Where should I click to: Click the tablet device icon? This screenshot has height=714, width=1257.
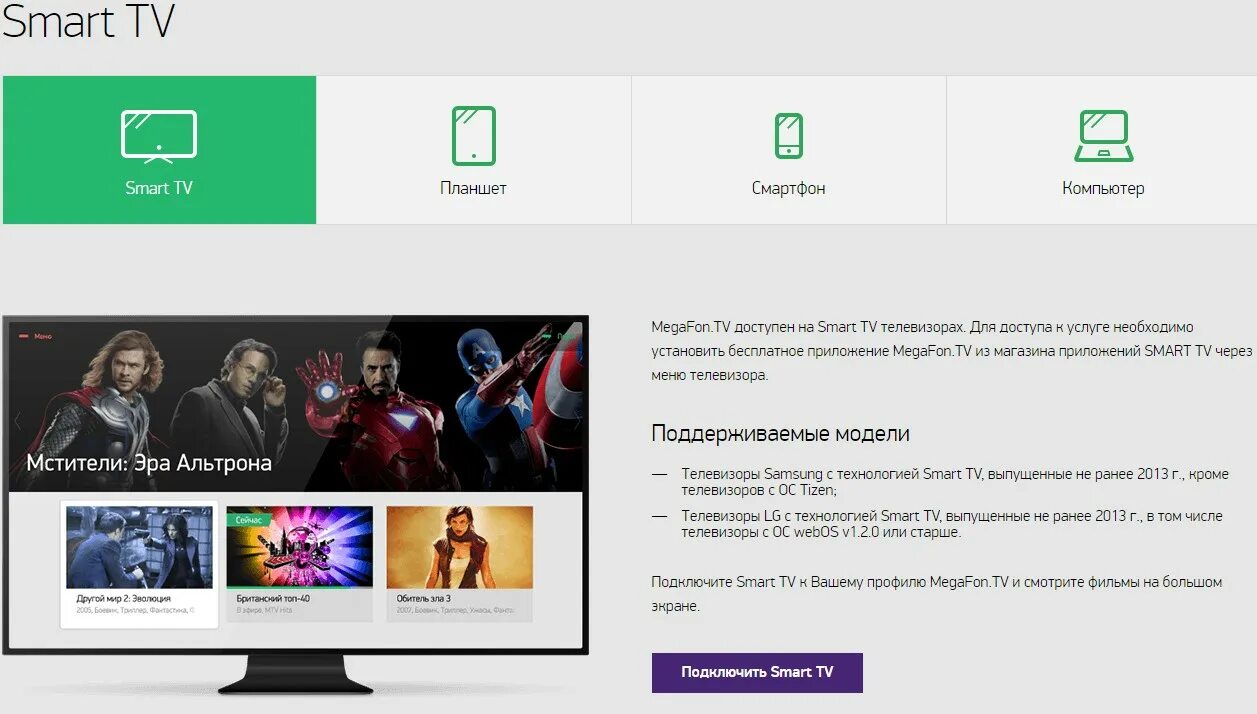[x=473, y=136]
